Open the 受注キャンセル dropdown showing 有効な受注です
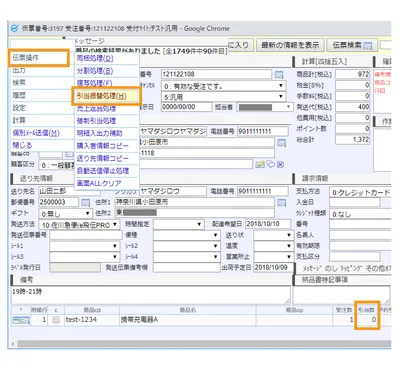The image size is (400, 370). [223, 86]
